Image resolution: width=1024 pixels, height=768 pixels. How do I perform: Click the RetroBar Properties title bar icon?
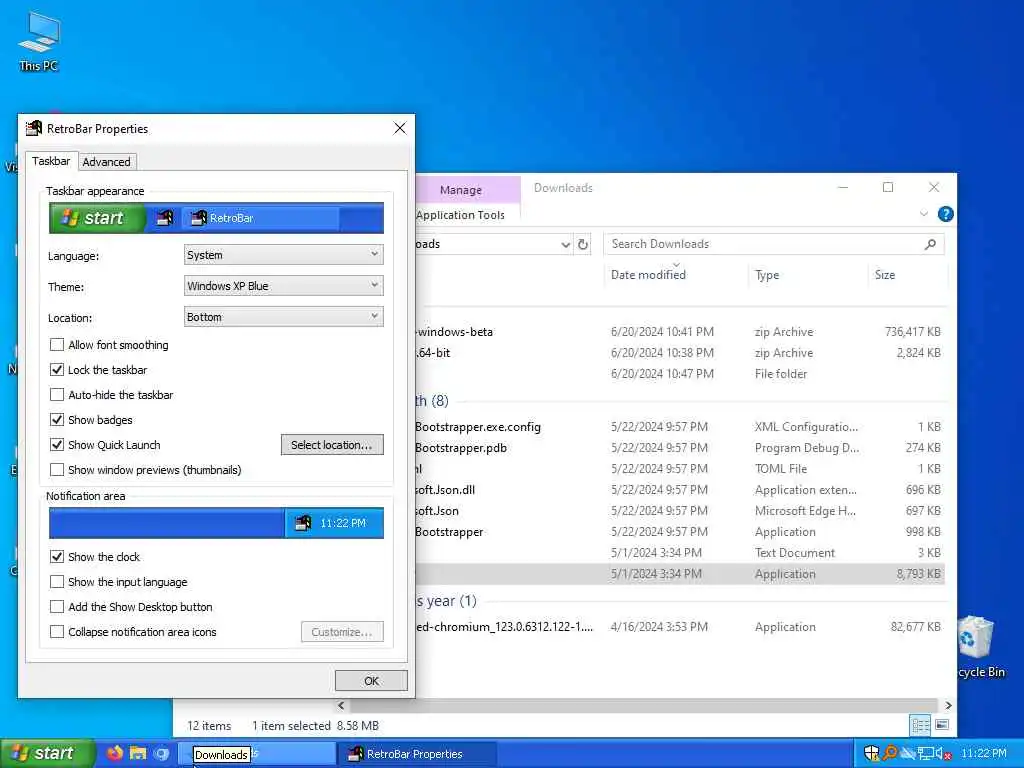[33, 128]
